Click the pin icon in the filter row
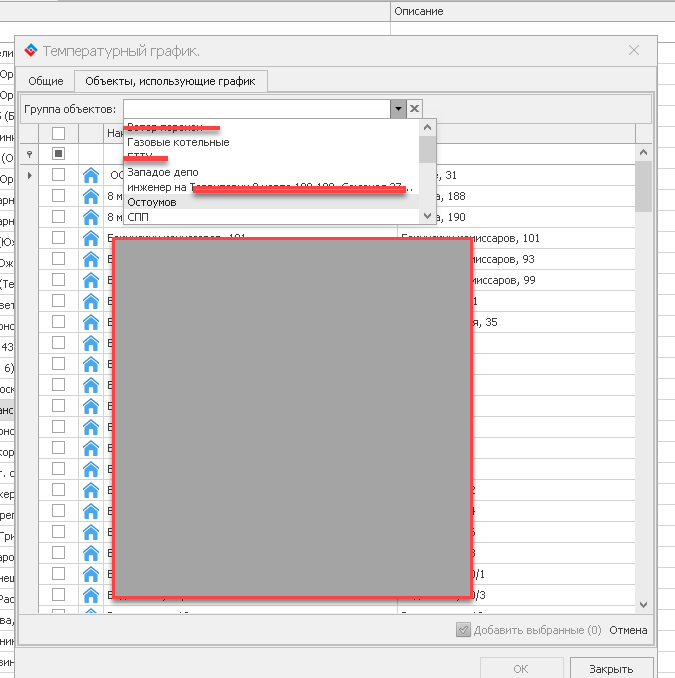The height and width of the screenshot is (678, 675). 29,154
